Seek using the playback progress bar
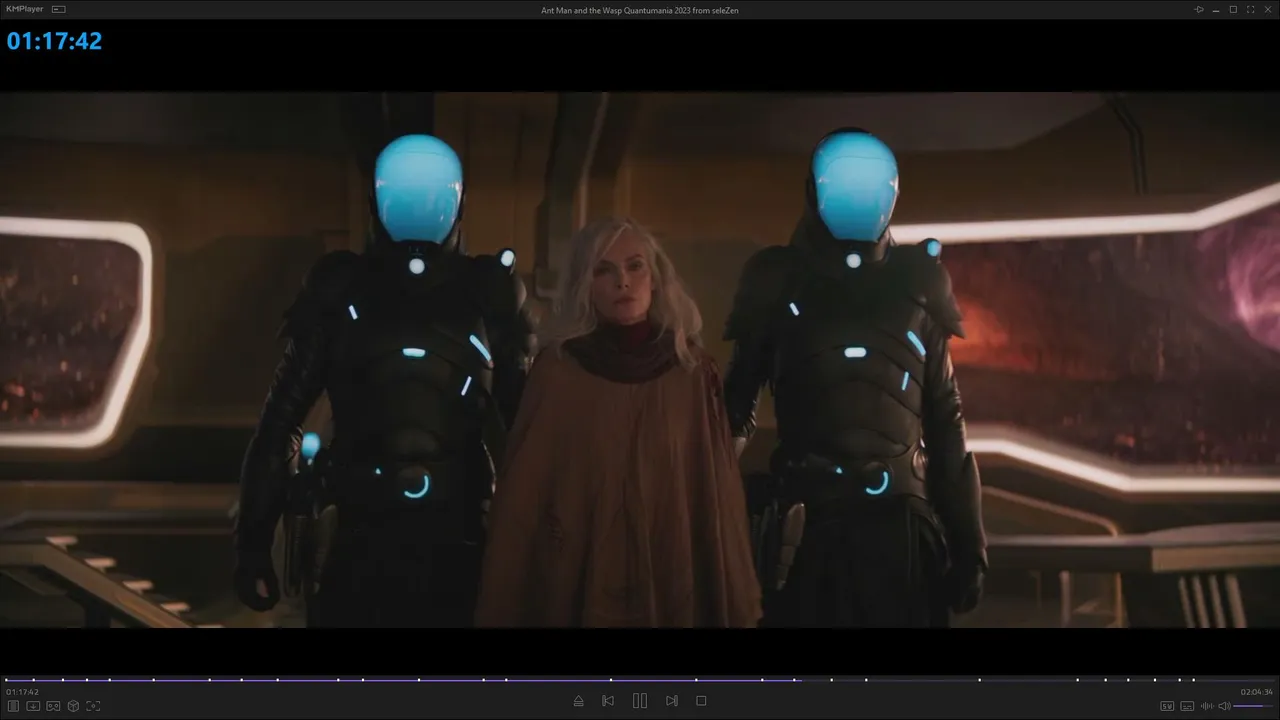This screenshot has width=1280, height=720. coord(640,680)
